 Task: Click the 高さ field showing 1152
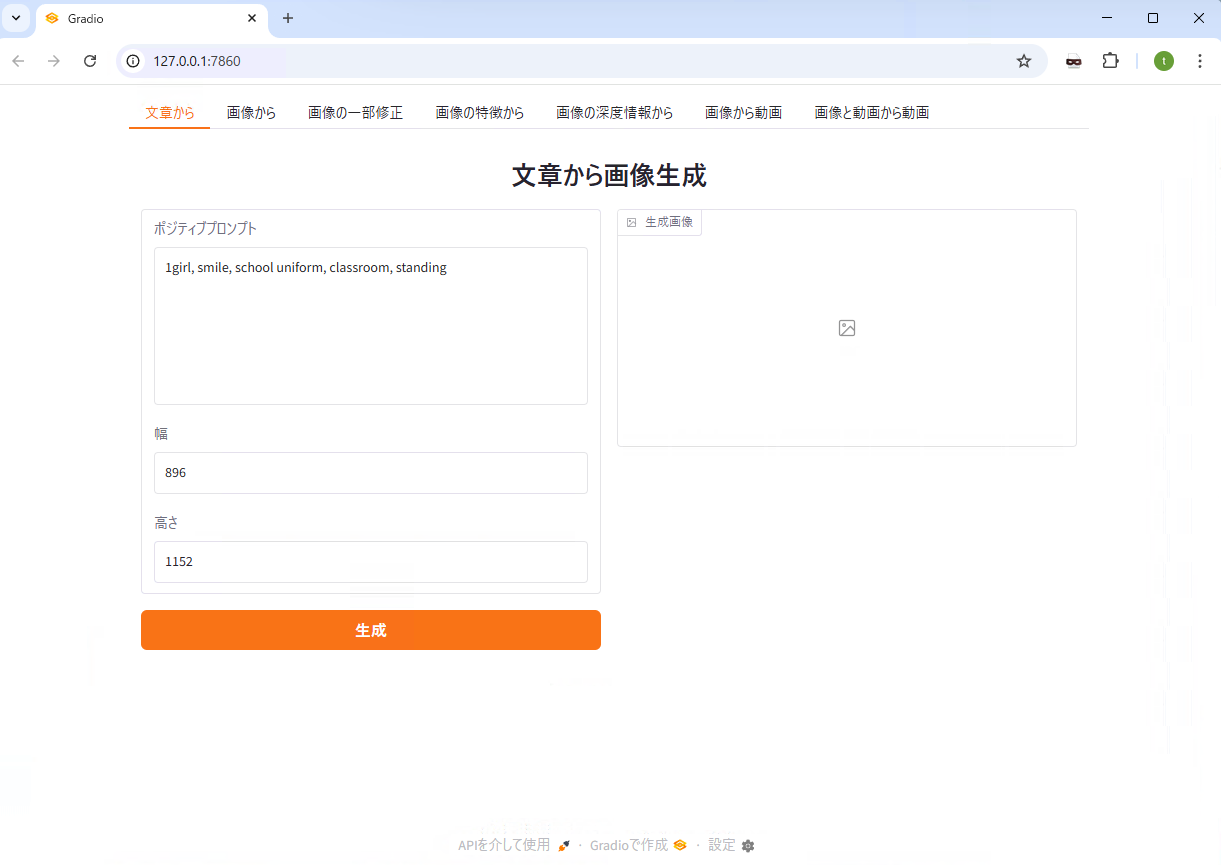click(x=371, y=562)
